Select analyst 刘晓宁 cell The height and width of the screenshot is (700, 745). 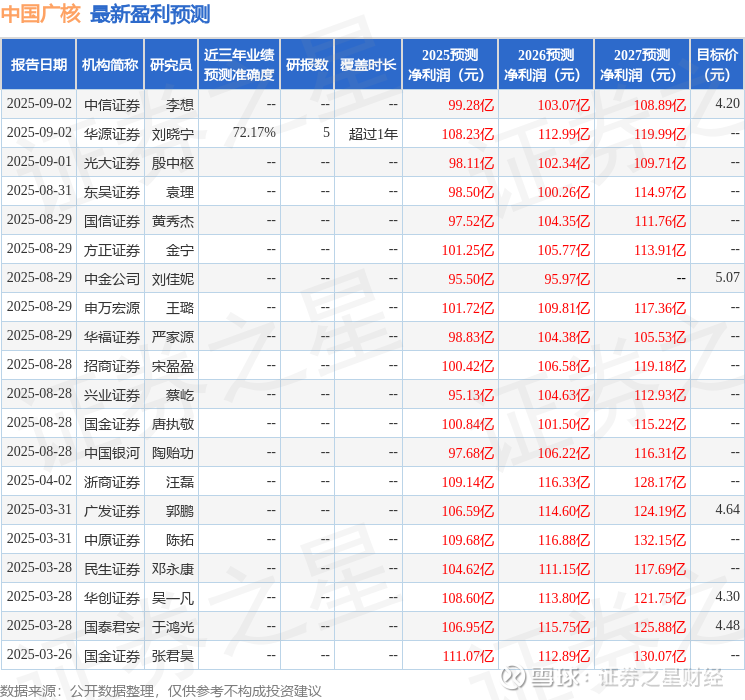(173, 134)
